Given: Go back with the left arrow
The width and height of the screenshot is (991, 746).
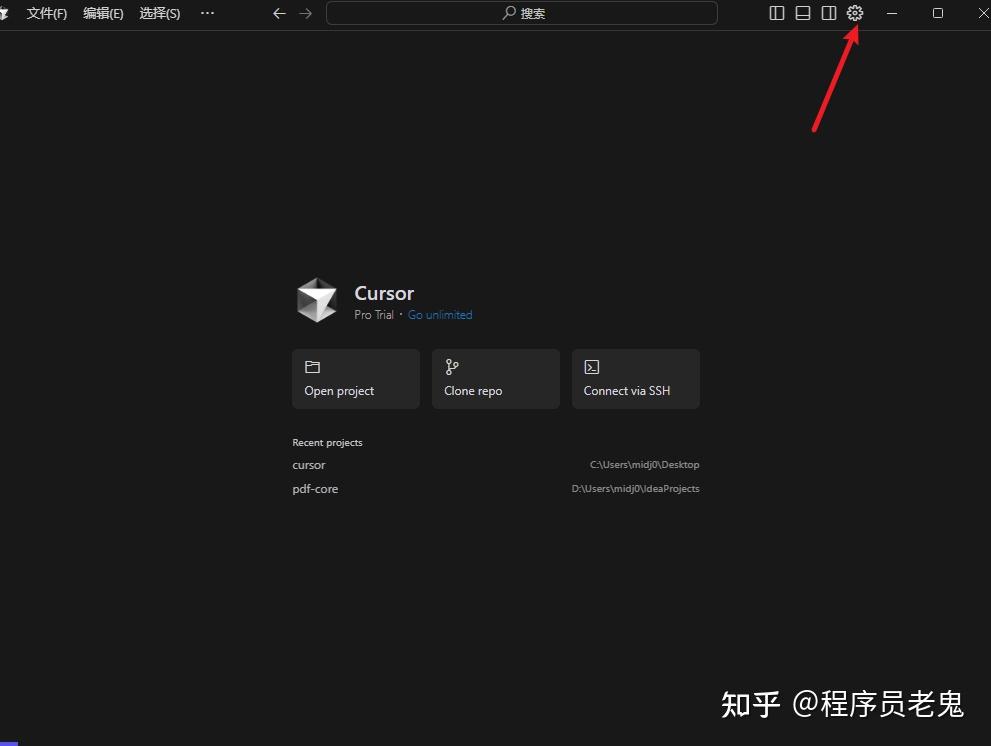Looking at the screenshot, I should pyautogui.click(x=279, y=13).
